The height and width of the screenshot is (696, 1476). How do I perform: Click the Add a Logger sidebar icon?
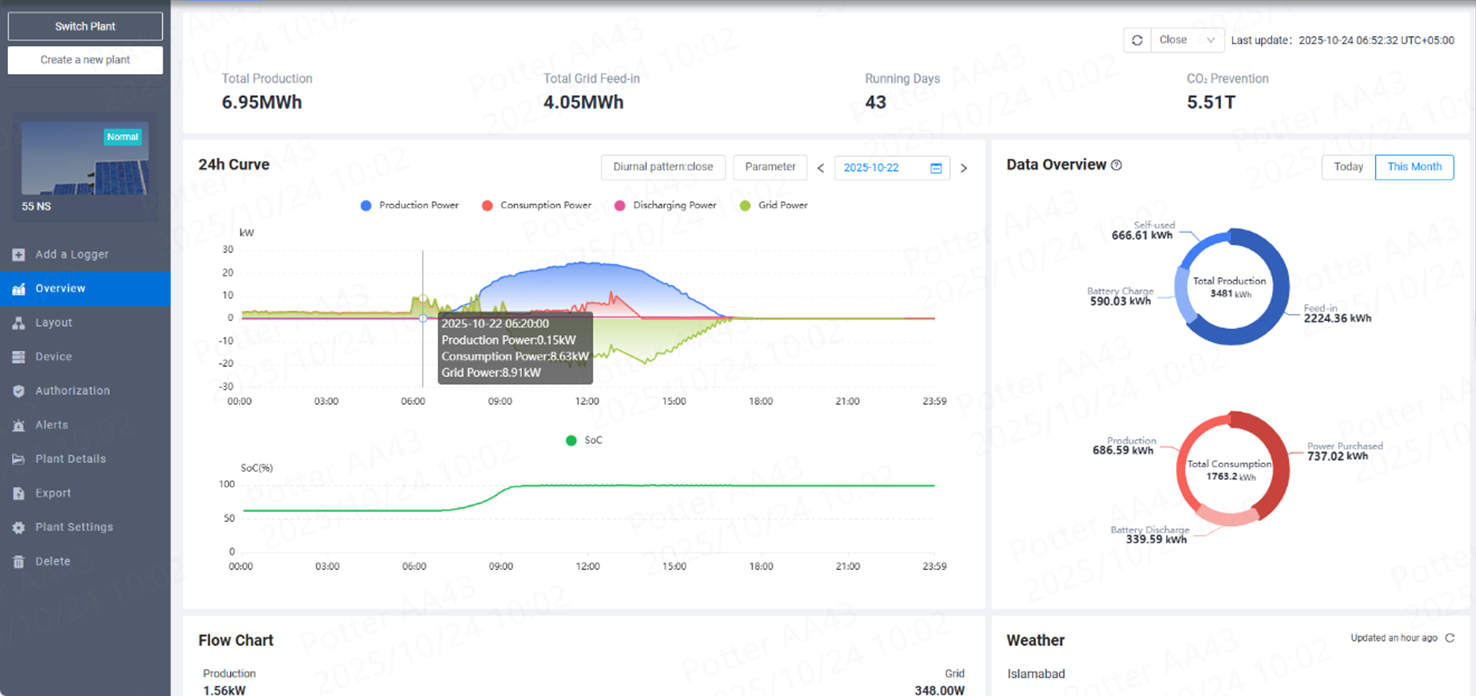tap(18, 255)
